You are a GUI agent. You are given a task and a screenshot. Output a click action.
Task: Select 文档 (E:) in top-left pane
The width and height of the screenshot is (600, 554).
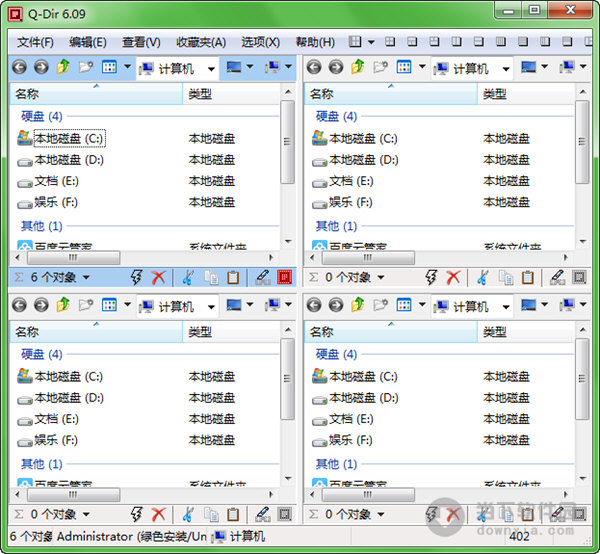pyautogui.click(x=56, y=181)
